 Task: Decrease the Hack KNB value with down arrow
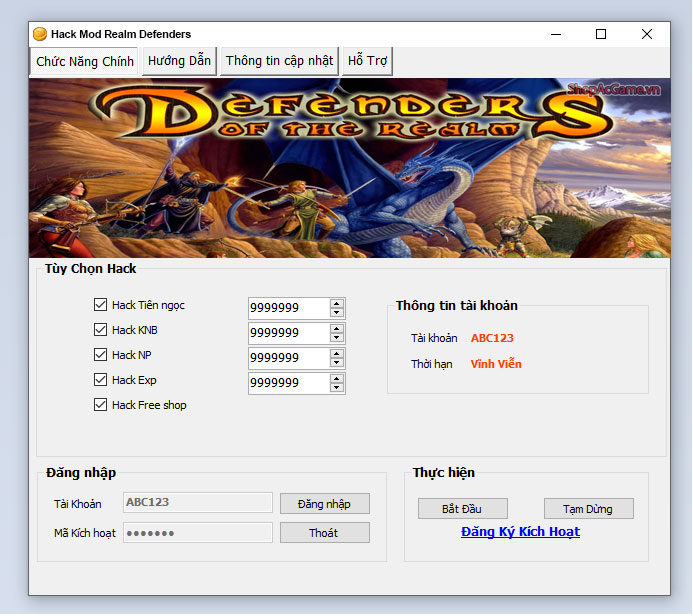pos(337,338)
